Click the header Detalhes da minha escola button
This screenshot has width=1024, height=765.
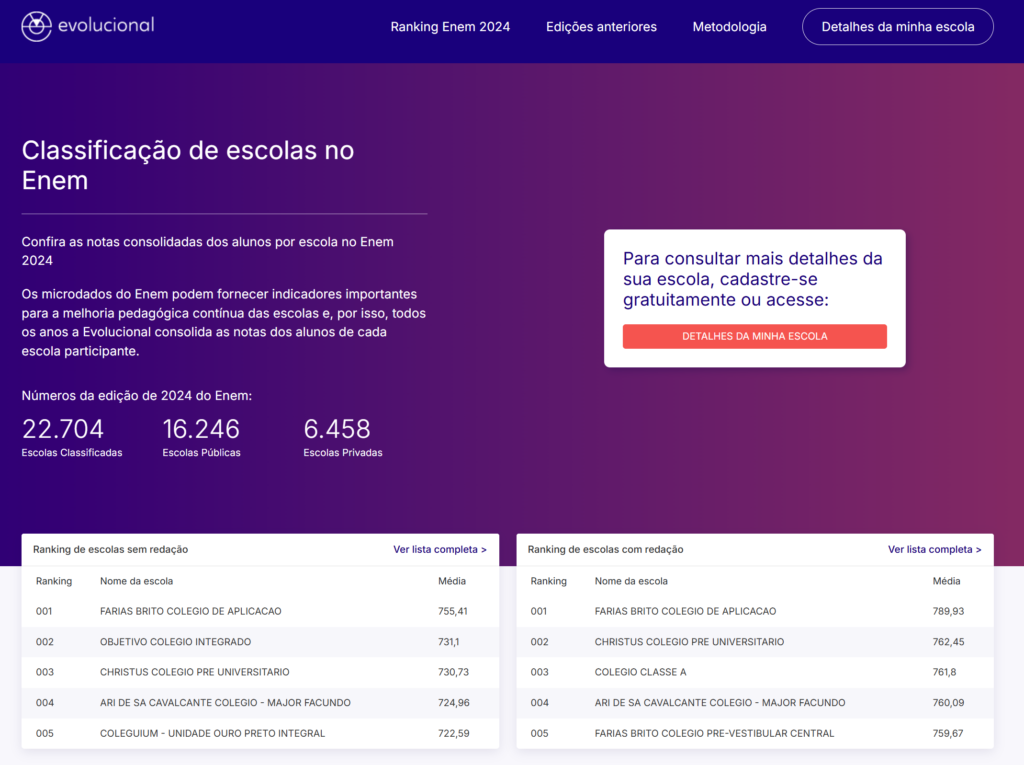(897, 27)
